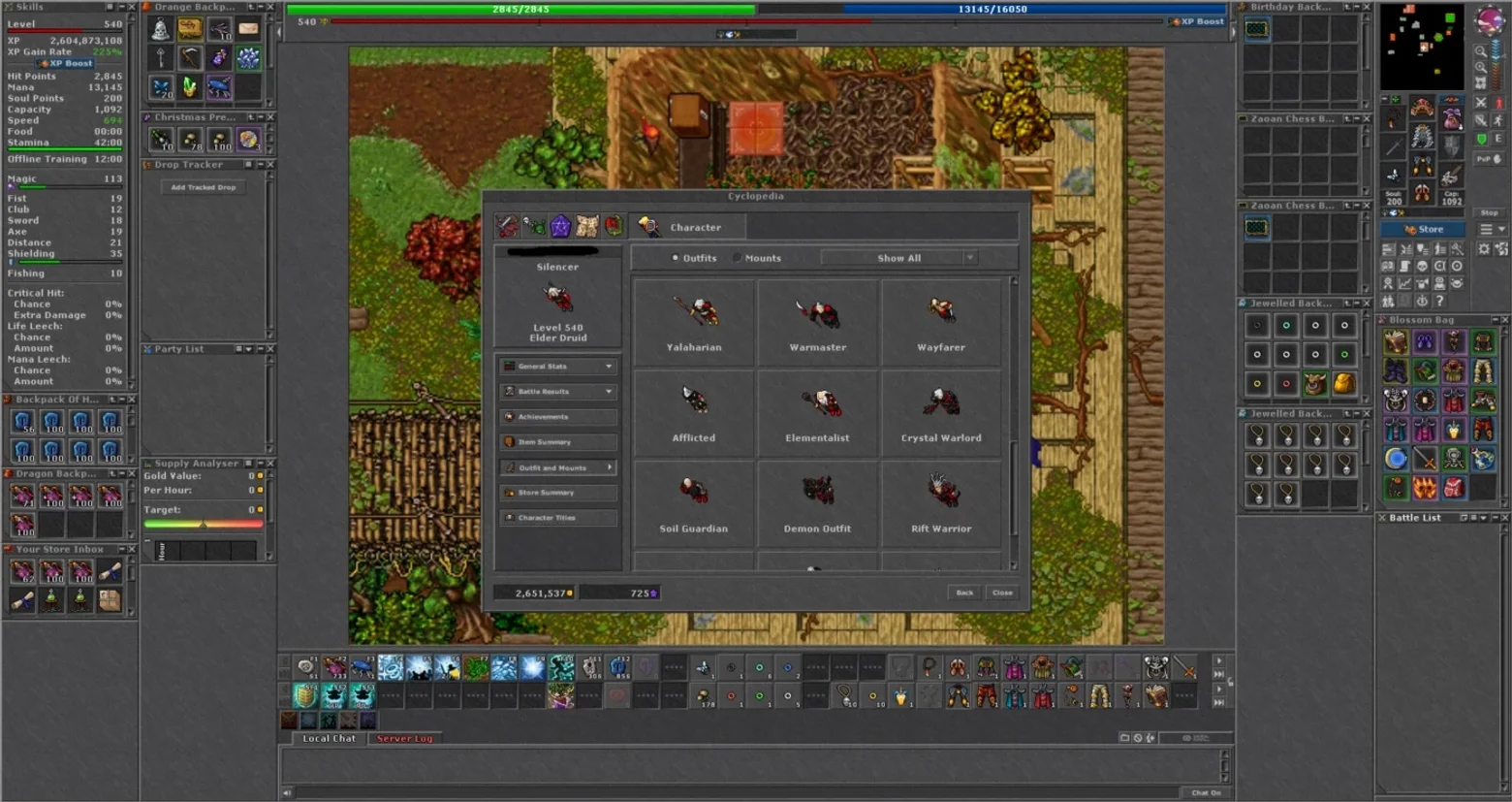Viewport: 1512px width, 802px height.
Task: Open the Character Titles page
Action: [559, 518]
